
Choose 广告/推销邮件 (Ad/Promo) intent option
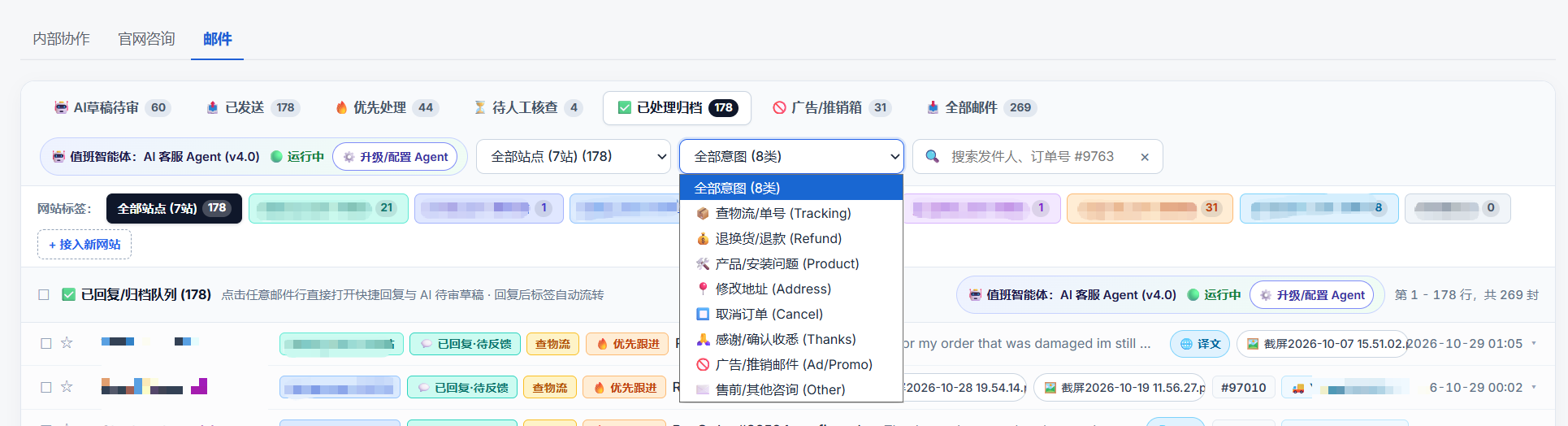coord(791,364)
